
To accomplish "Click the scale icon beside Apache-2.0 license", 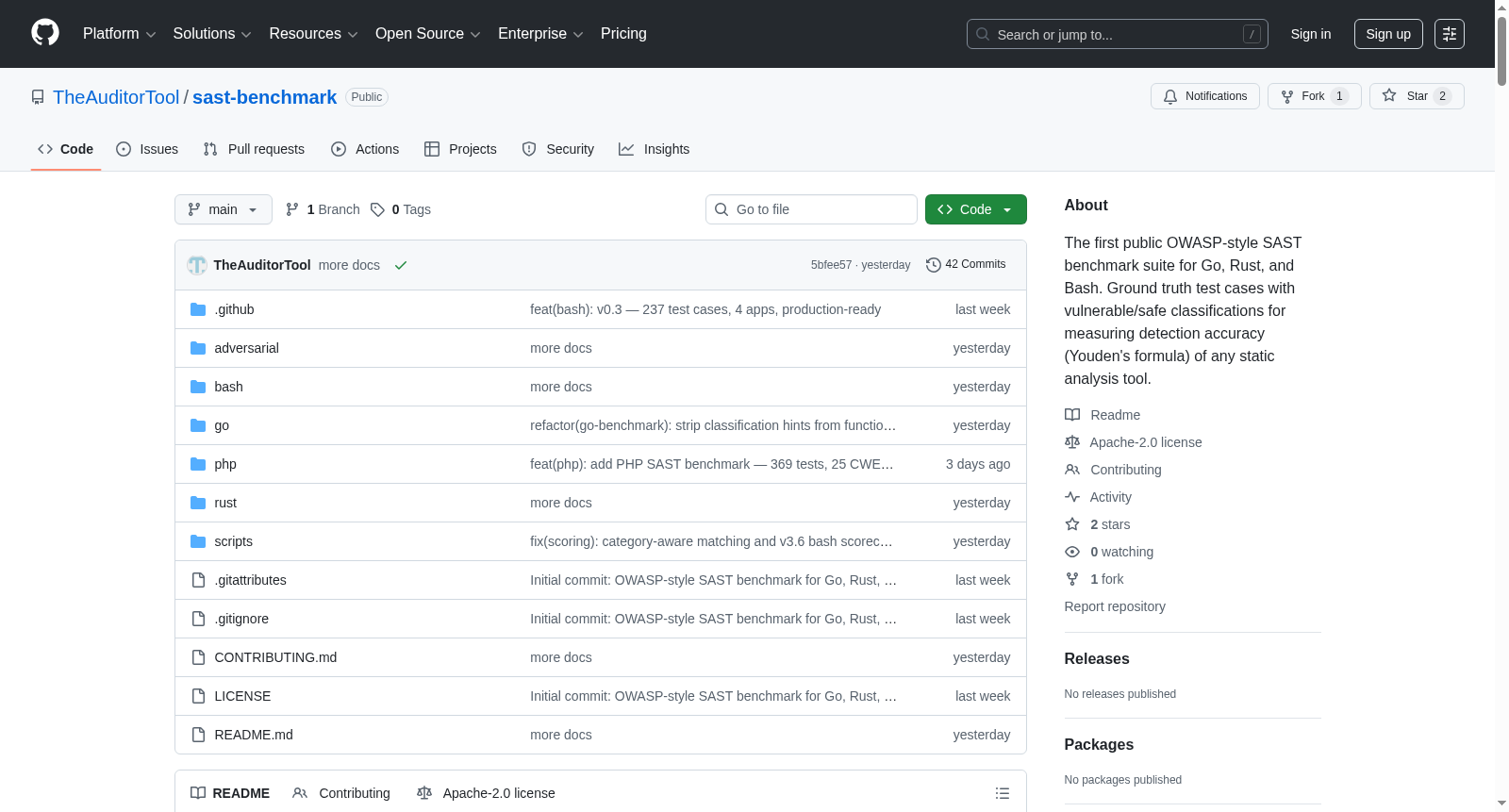I will (x=1072, y=442).
